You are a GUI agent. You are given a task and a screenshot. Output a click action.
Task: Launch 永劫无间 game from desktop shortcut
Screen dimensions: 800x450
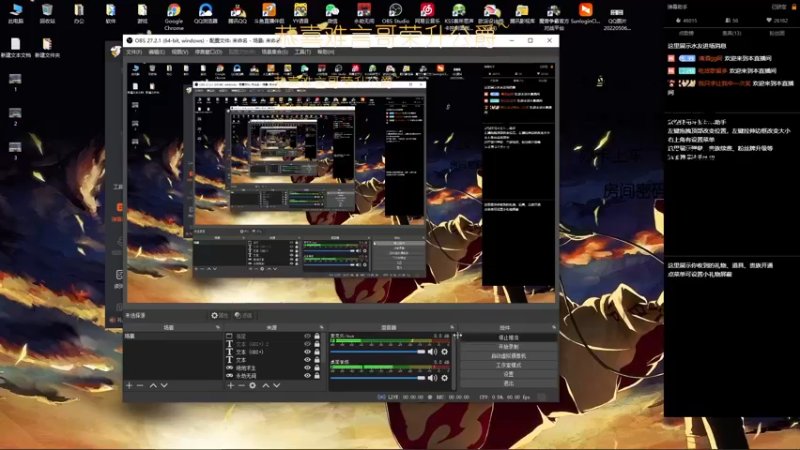tap(364, 14)
